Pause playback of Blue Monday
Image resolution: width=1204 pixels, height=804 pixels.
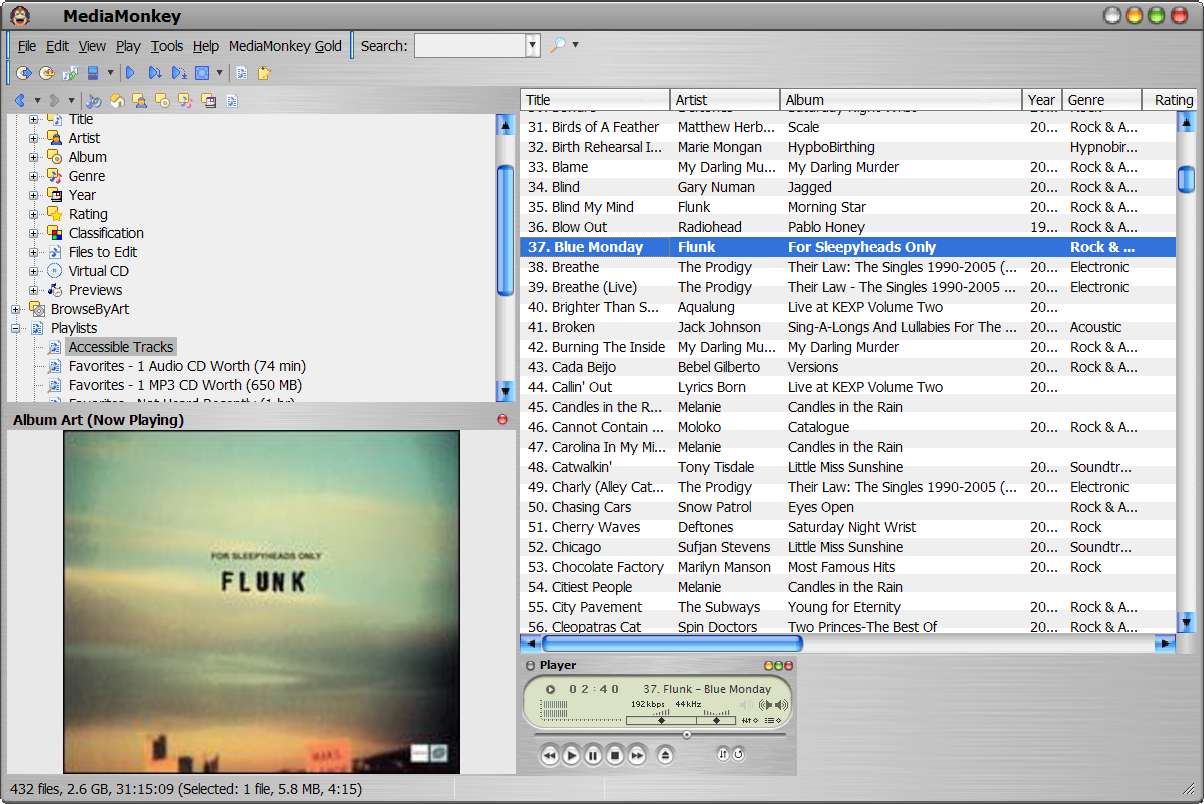pyautogui.click(x=592, y=755)
